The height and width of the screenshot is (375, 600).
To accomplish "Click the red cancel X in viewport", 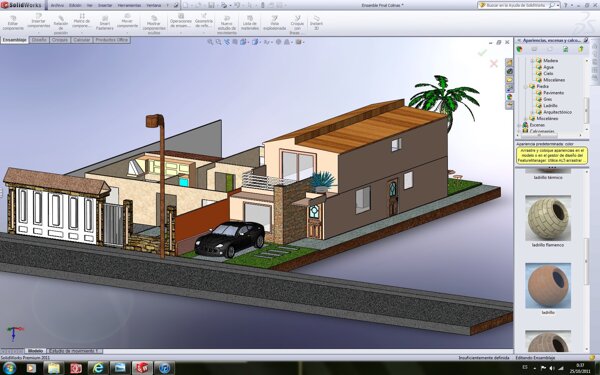I will [x=494, y=64].
